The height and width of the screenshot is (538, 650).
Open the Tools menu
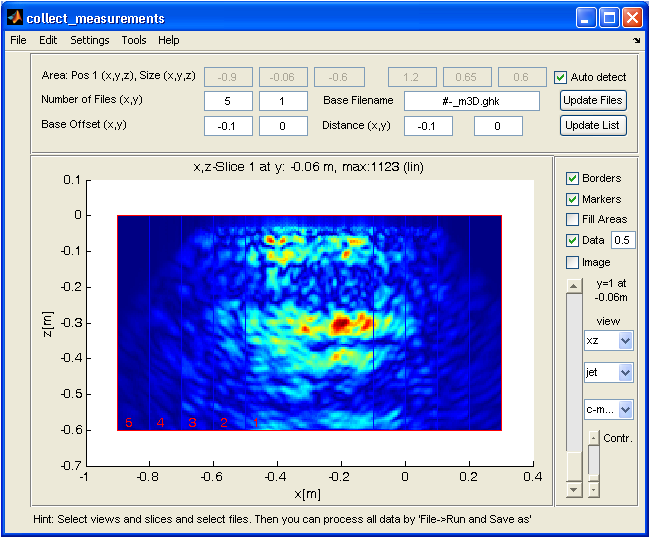point(134,40)
